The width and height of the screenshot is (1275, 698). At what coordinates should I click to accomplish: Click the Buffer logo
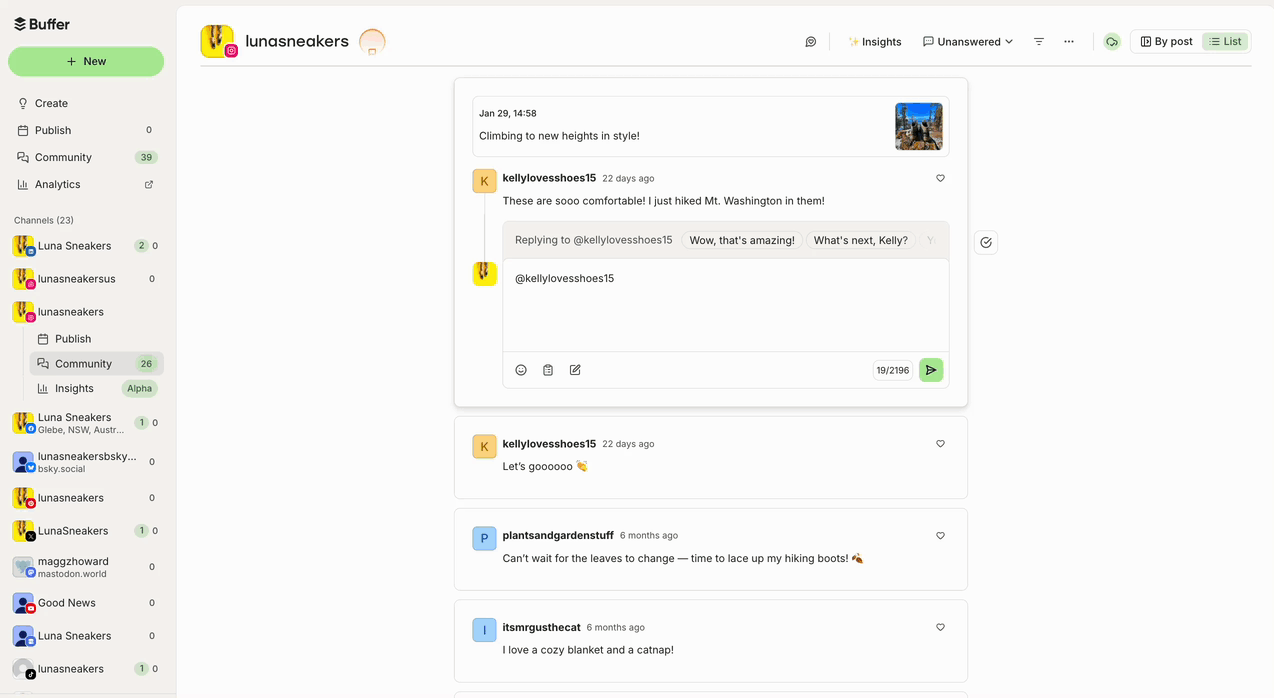click(x=42, y=24)
